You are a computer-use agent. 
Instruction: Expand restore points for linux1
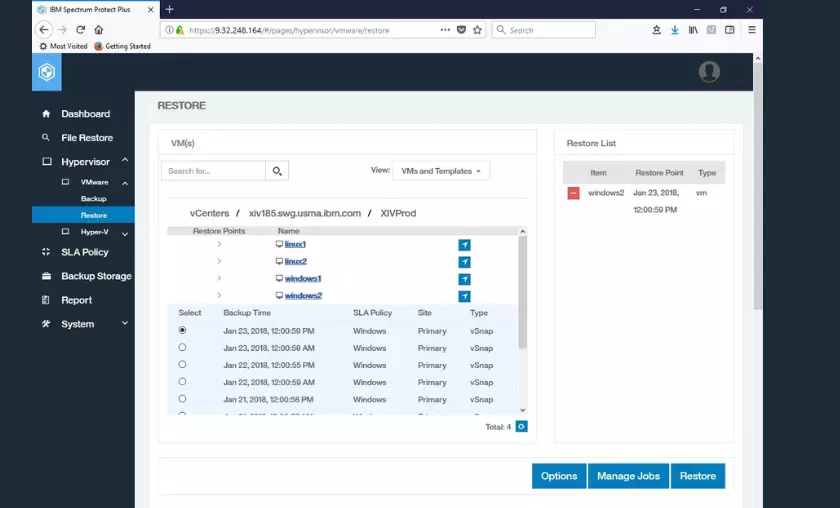[219, 244]
